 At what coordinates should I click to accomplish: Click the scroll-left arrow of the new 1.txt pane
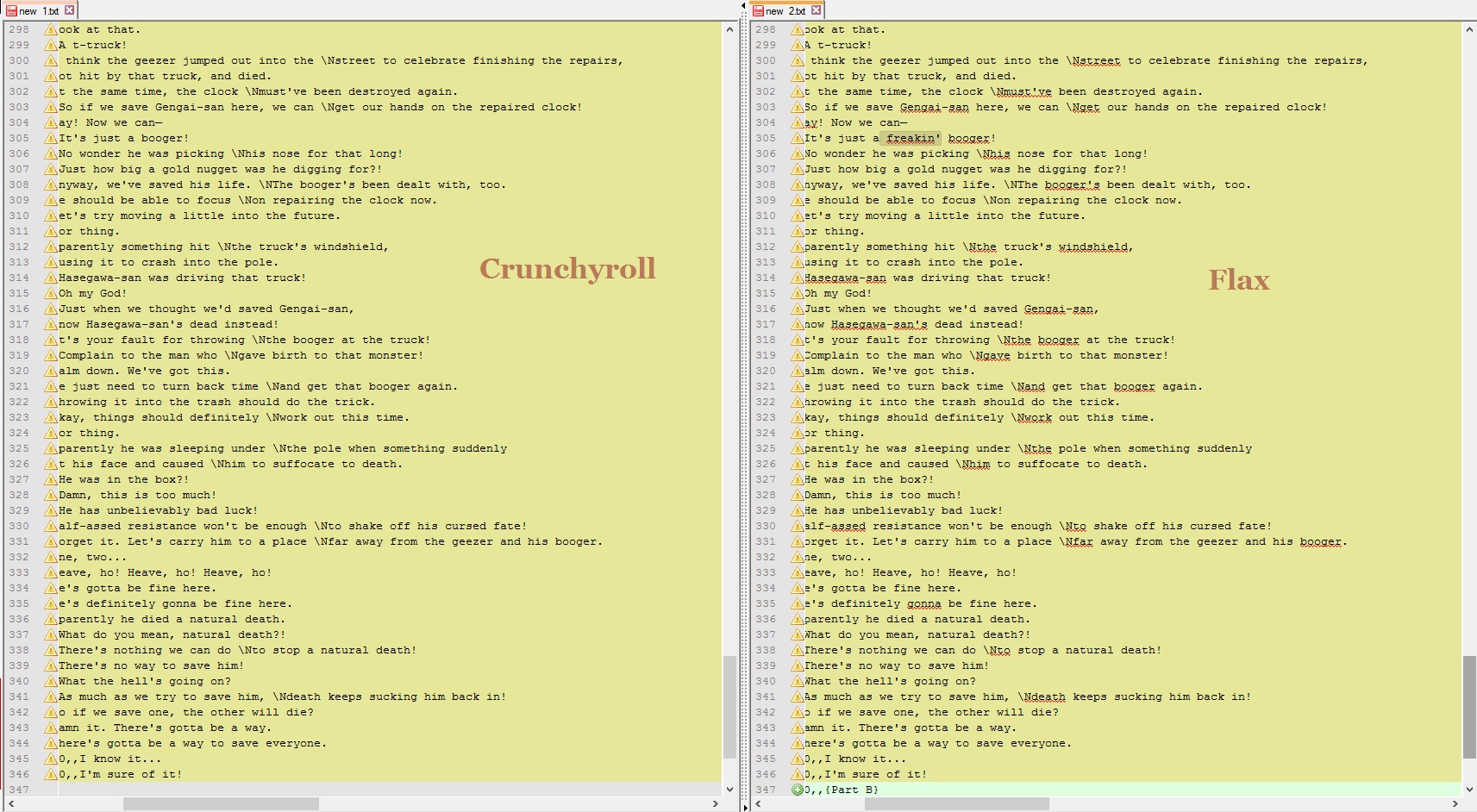[x=10, y=803]
